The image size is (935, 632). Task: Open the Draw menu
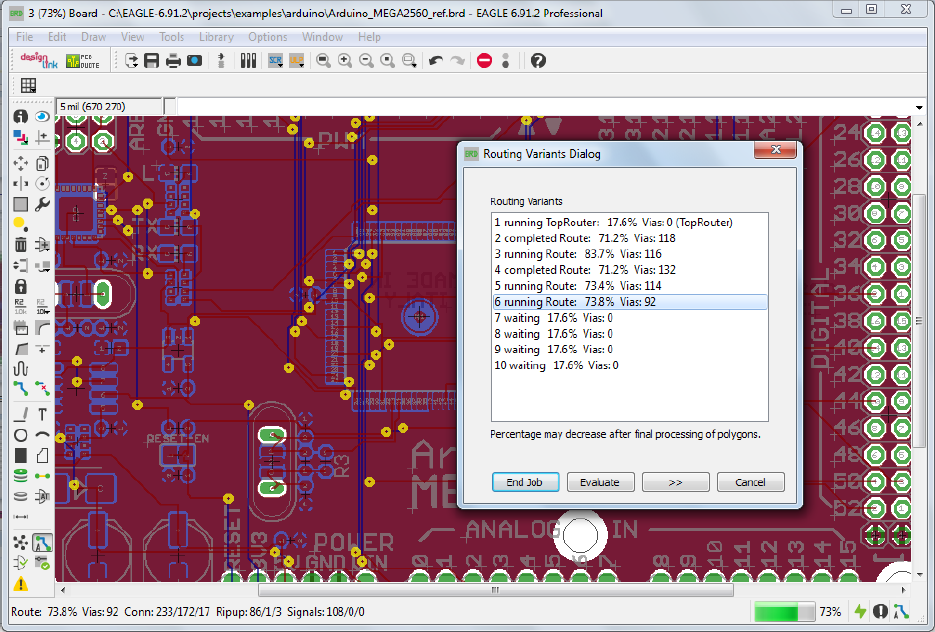click(94, 37)
